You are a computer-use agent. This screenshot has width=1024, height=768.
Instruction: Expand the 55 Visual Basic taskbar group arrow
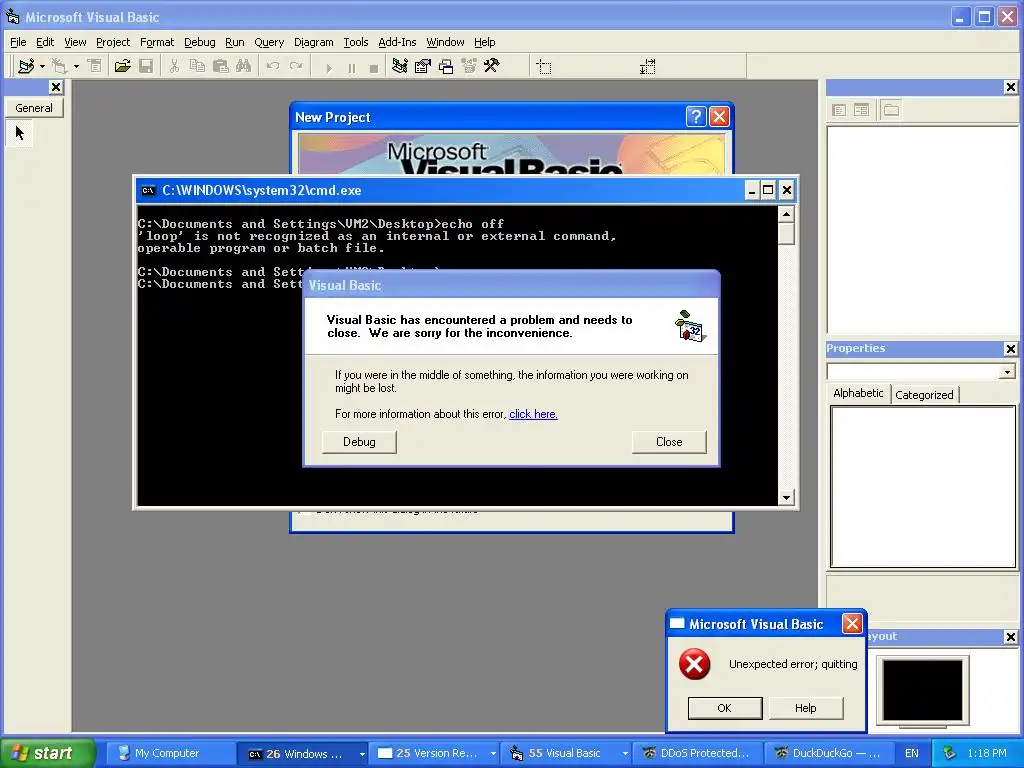pyautogui.click(x=625, y=754)
